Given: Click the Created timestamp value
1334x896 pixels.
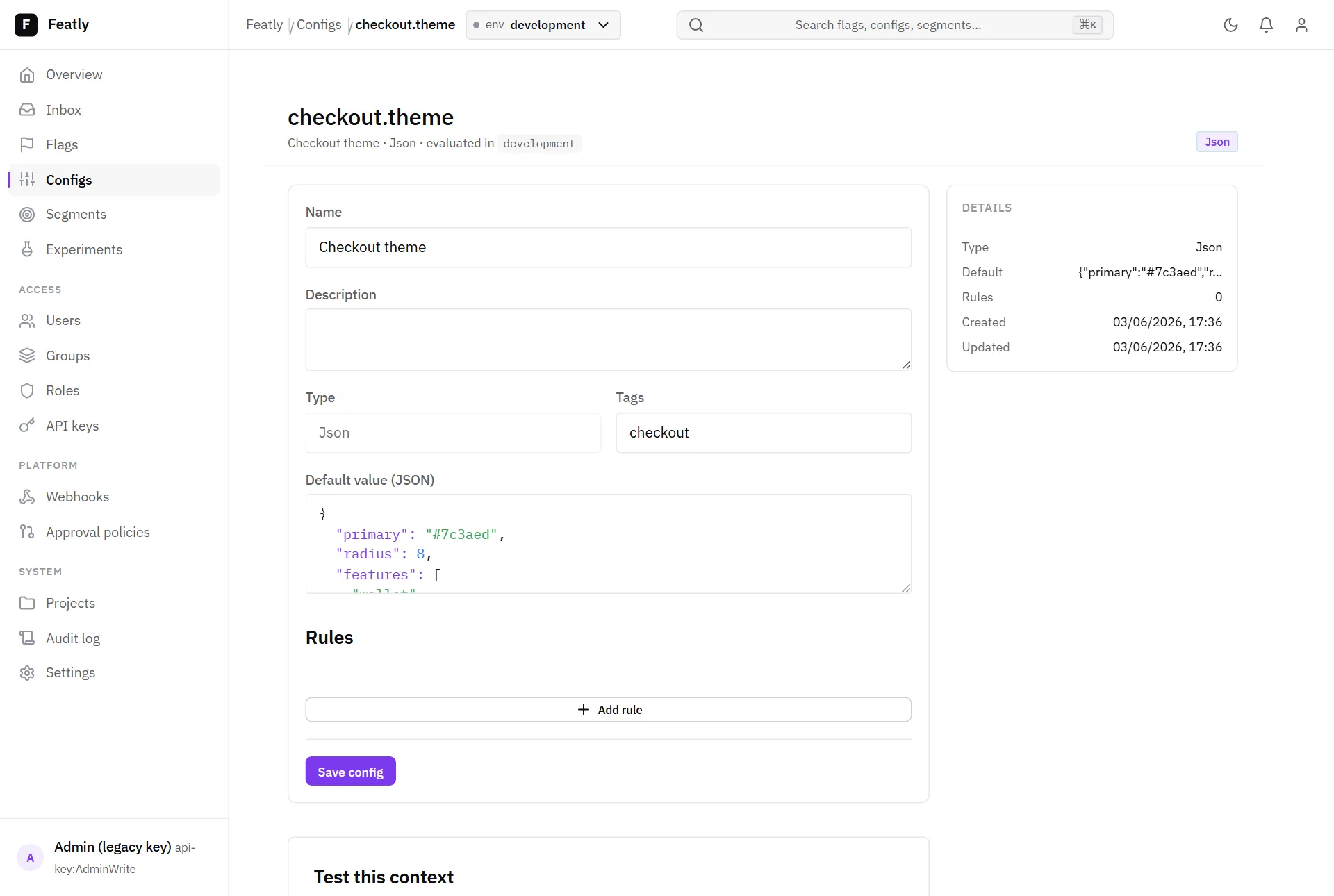Looking at the screenshot, I should pos(1167,322).
